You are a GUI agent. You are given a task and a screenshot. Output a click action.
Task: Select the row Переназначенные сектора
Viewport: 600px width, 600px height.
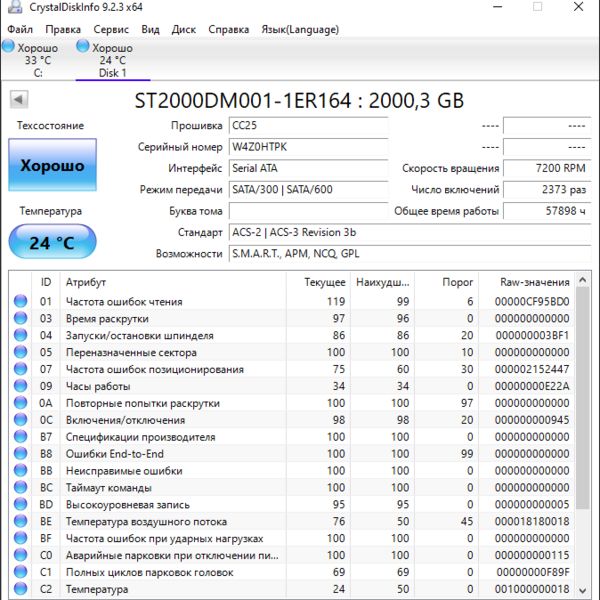tap(292, 352)
